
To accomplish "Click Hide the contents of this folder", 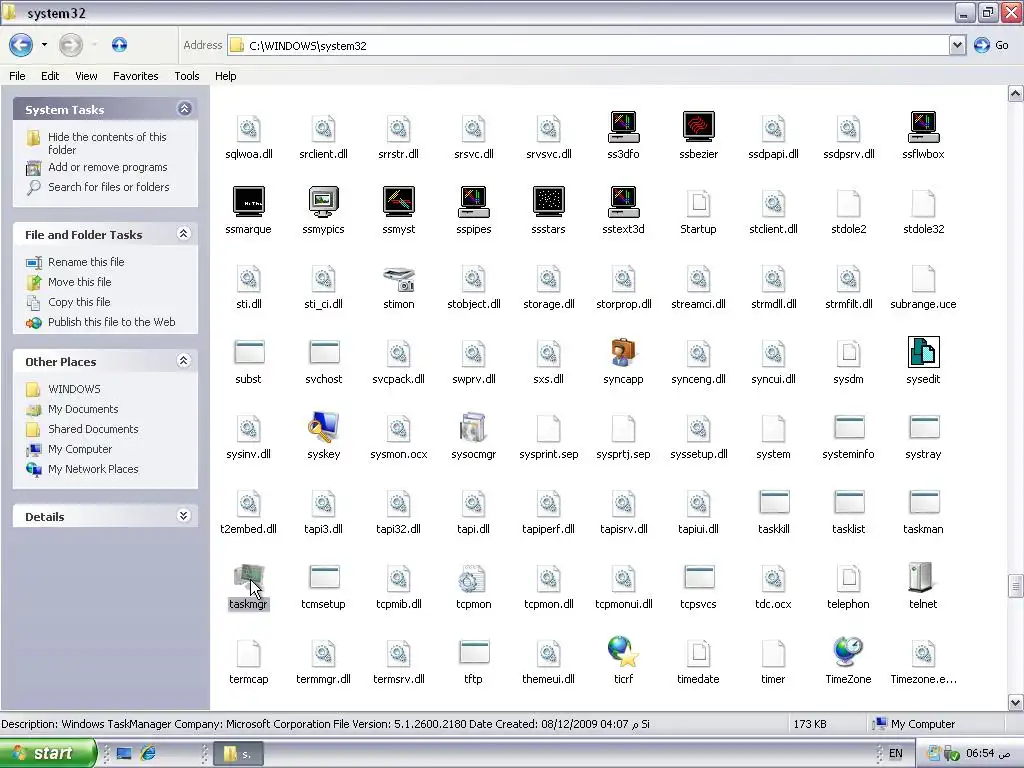I will (107, 143).
